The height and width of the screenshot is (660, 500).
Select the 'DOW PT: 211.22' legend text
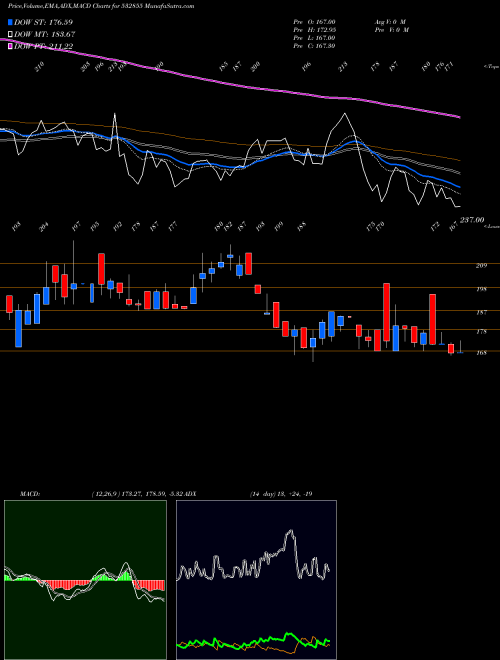[44, 46]
